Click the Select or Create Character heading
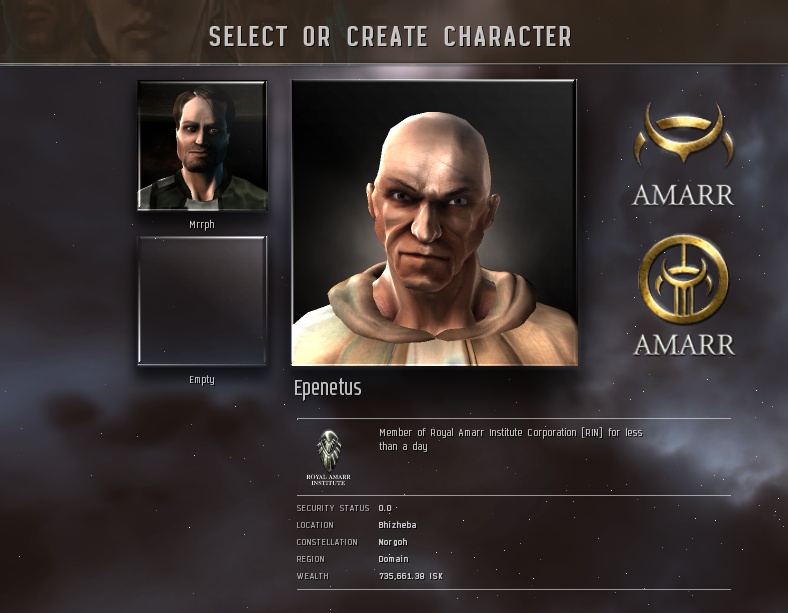The image size is (788, 613). pyautogui.click(x=390, y=37)
